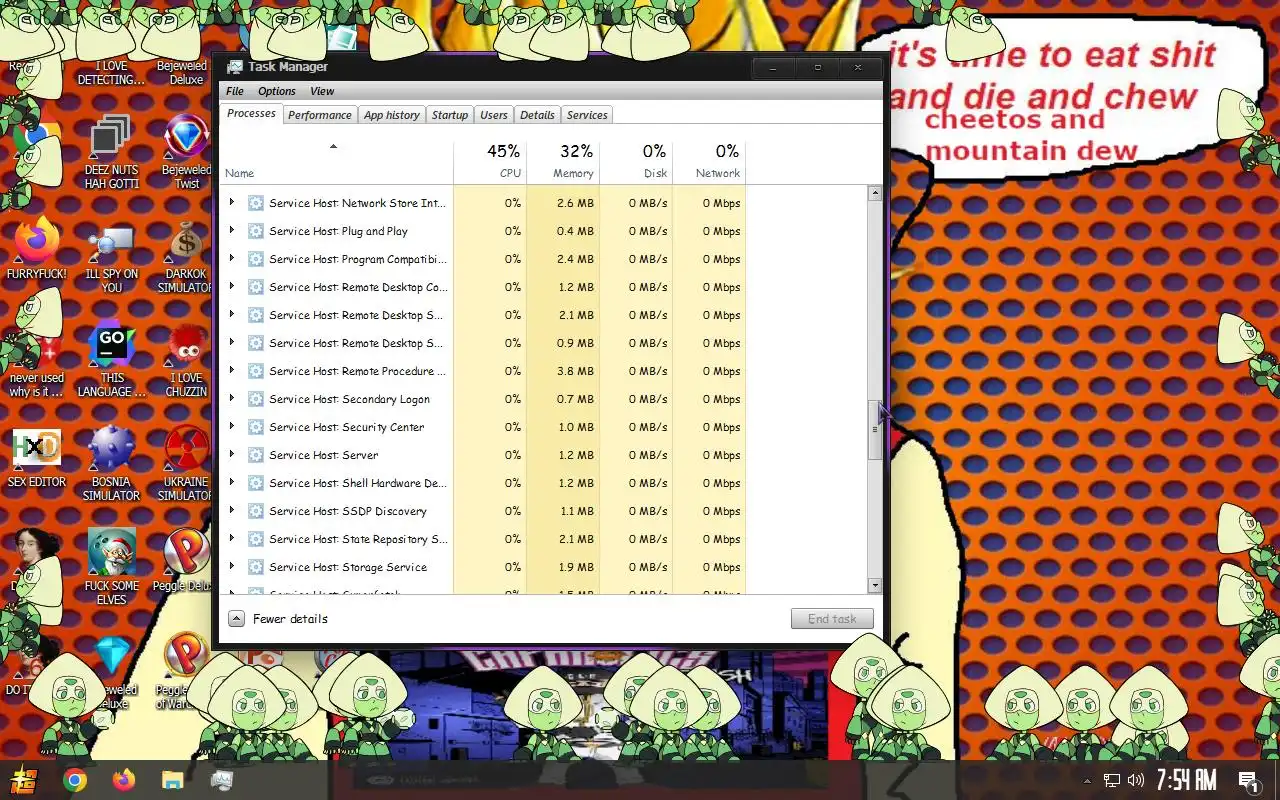This screenshot has height=800, width=1280.
Task: Click the gear icon of Service Host: Plug and Play
Action: click(x=256, y=231)
